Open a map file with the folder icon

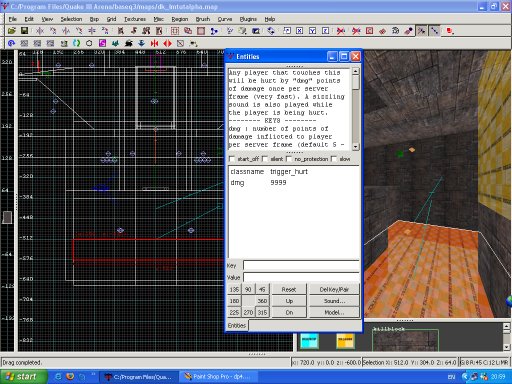[12, 31]
